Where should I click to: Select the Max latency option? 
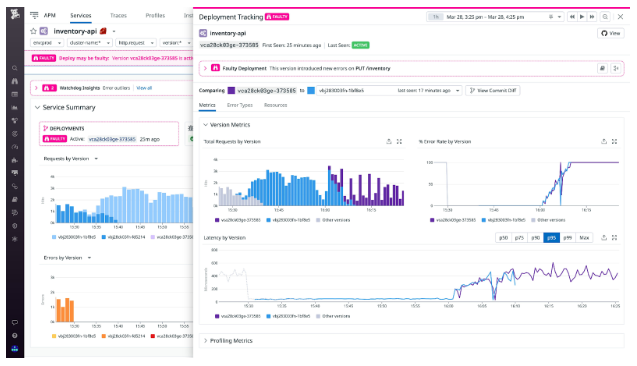point(584,238)
